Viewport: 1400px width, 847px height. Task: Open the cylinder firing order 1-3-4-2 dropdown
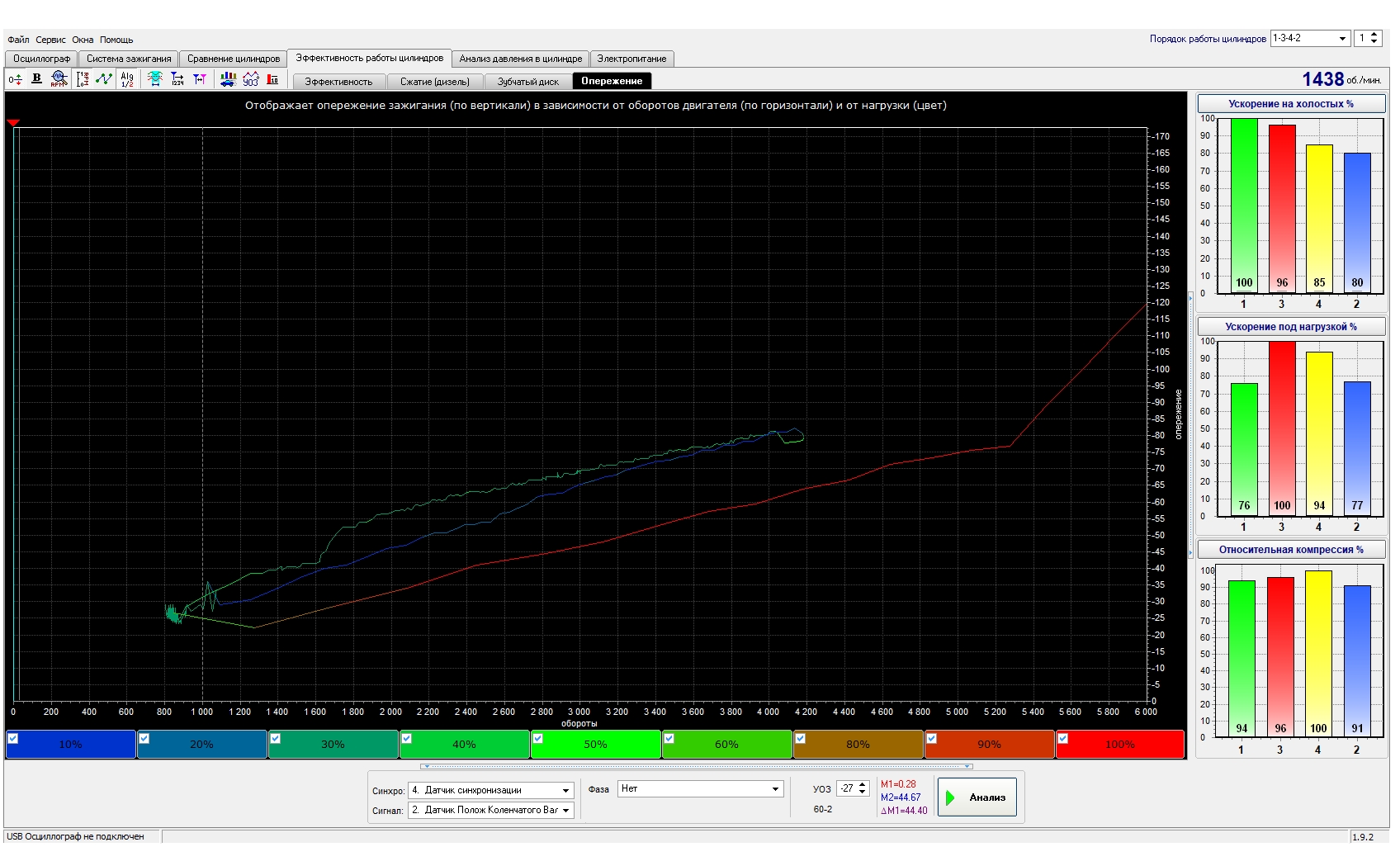point(1342,38)
